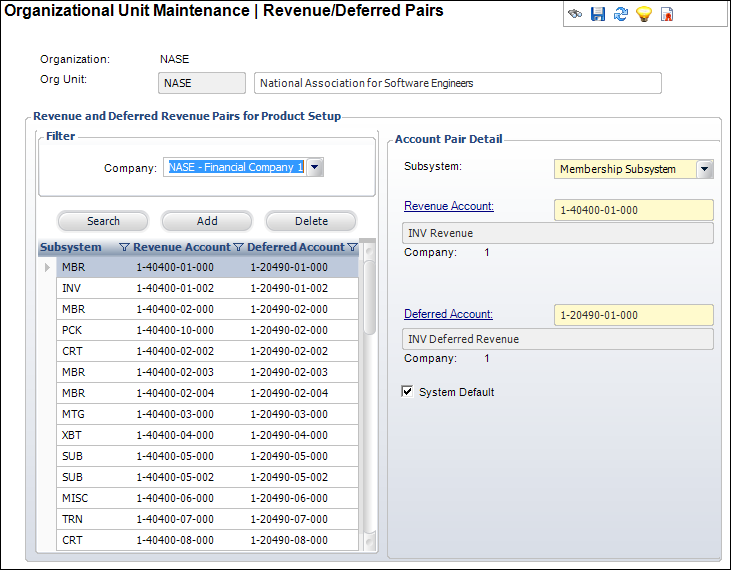731x570 pixels.
Task: Click the Subsystem column filter icon
Action: coord(124,247)
